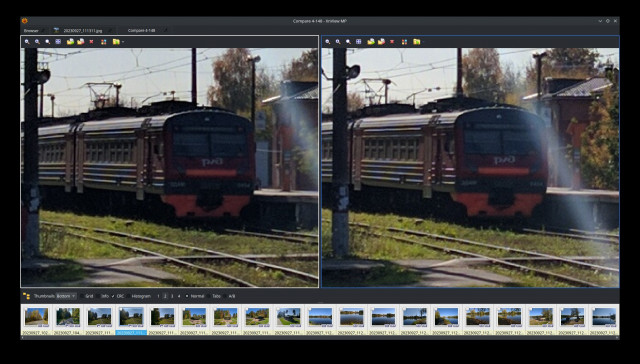Click third magnifier icon in right pane

348,42
